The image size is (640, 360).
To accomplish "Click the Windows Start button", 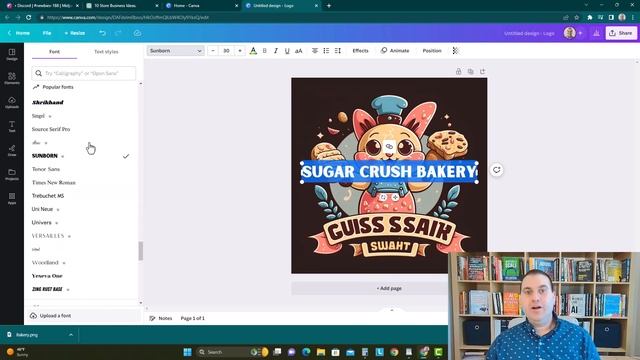I will coord(187,352).
